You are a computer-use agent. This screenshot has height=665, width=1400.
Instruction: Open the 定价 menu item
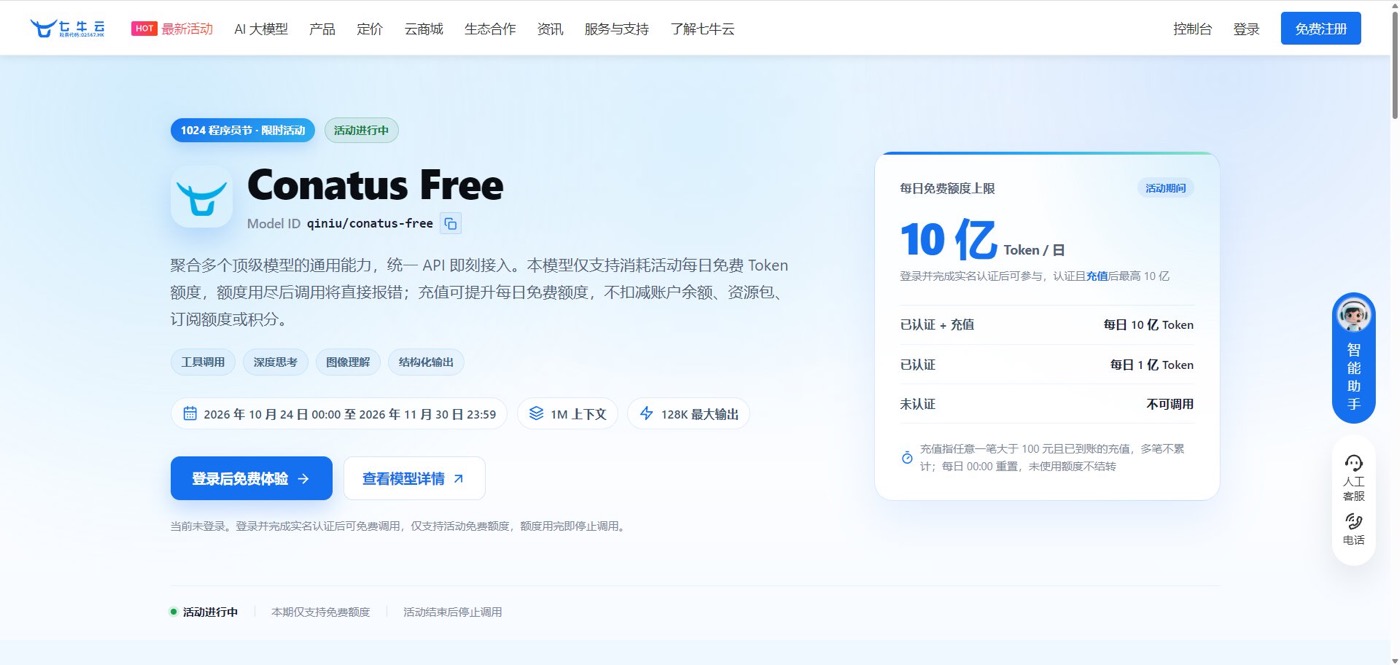click(370, 29)
